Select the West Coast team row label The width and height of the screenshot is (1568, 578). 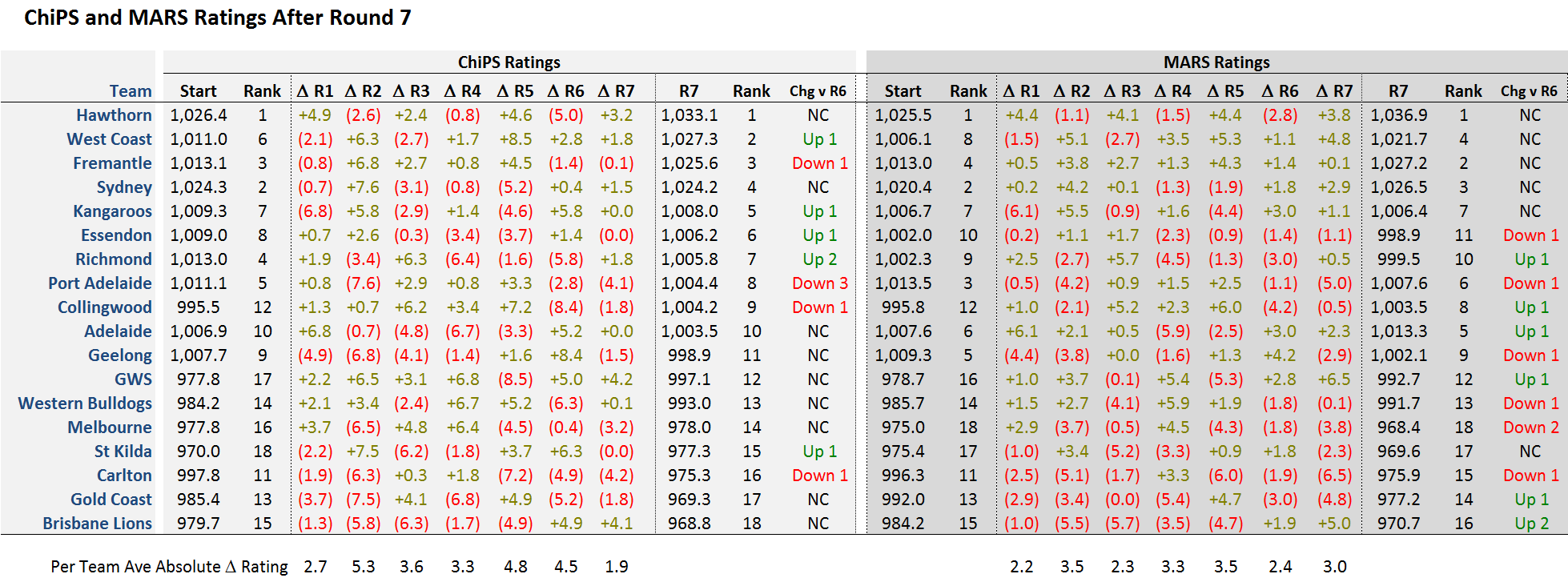[x=109, y=139]
